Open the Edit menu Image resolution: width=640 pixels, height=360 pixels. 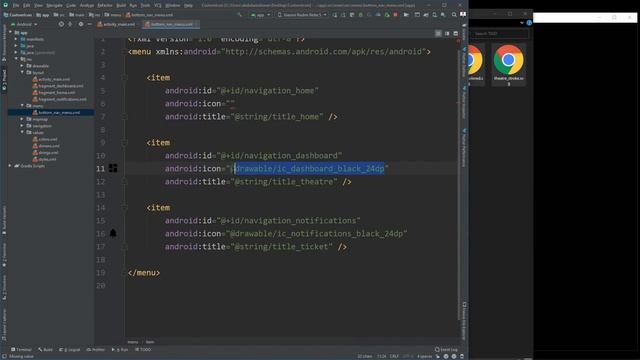pyautogui.click(x=27, y=5)
